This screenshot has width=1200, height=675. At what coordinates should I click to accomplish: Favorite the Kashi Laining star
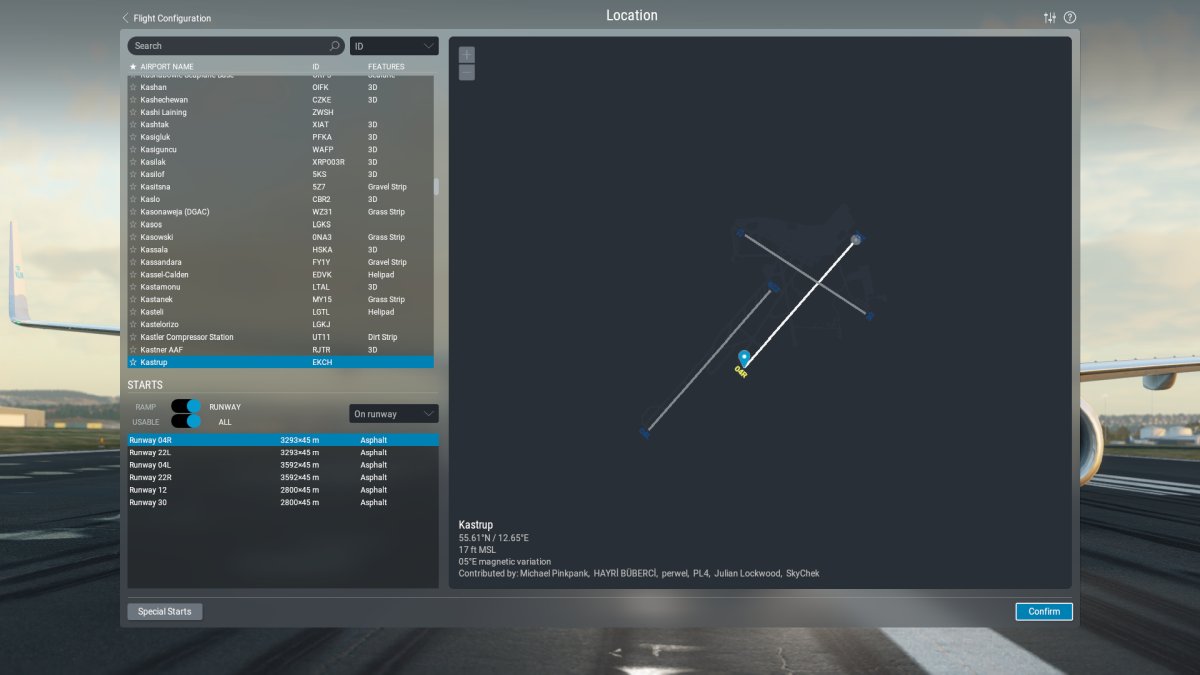pyautogui.click(x=133, y=112)
